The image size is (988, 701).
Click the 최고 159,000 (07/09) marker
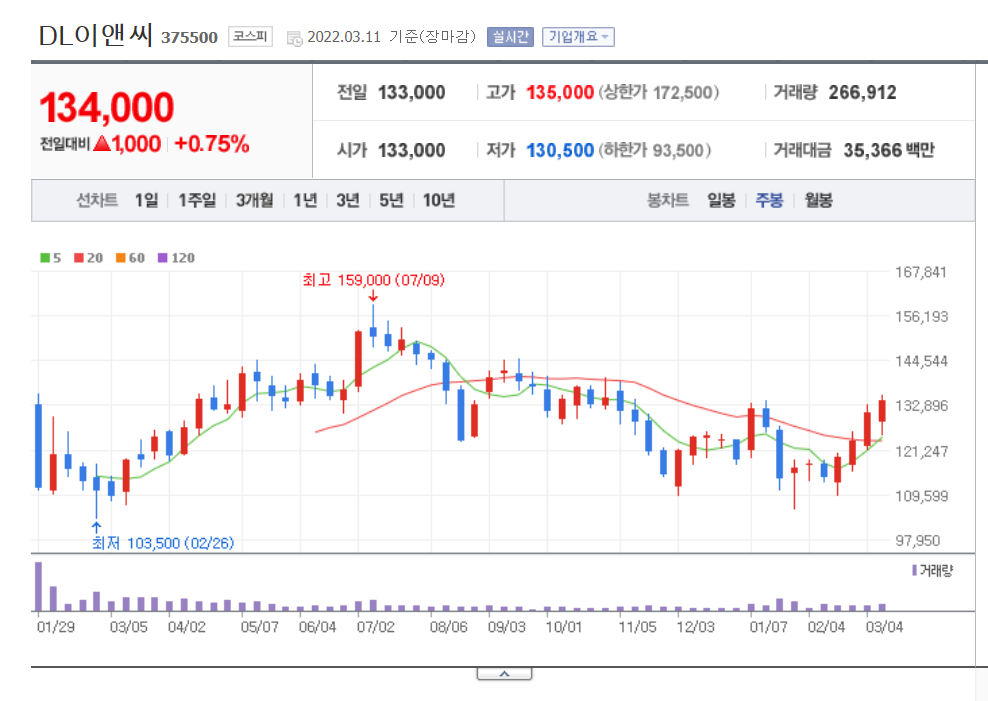click(373, 280)
